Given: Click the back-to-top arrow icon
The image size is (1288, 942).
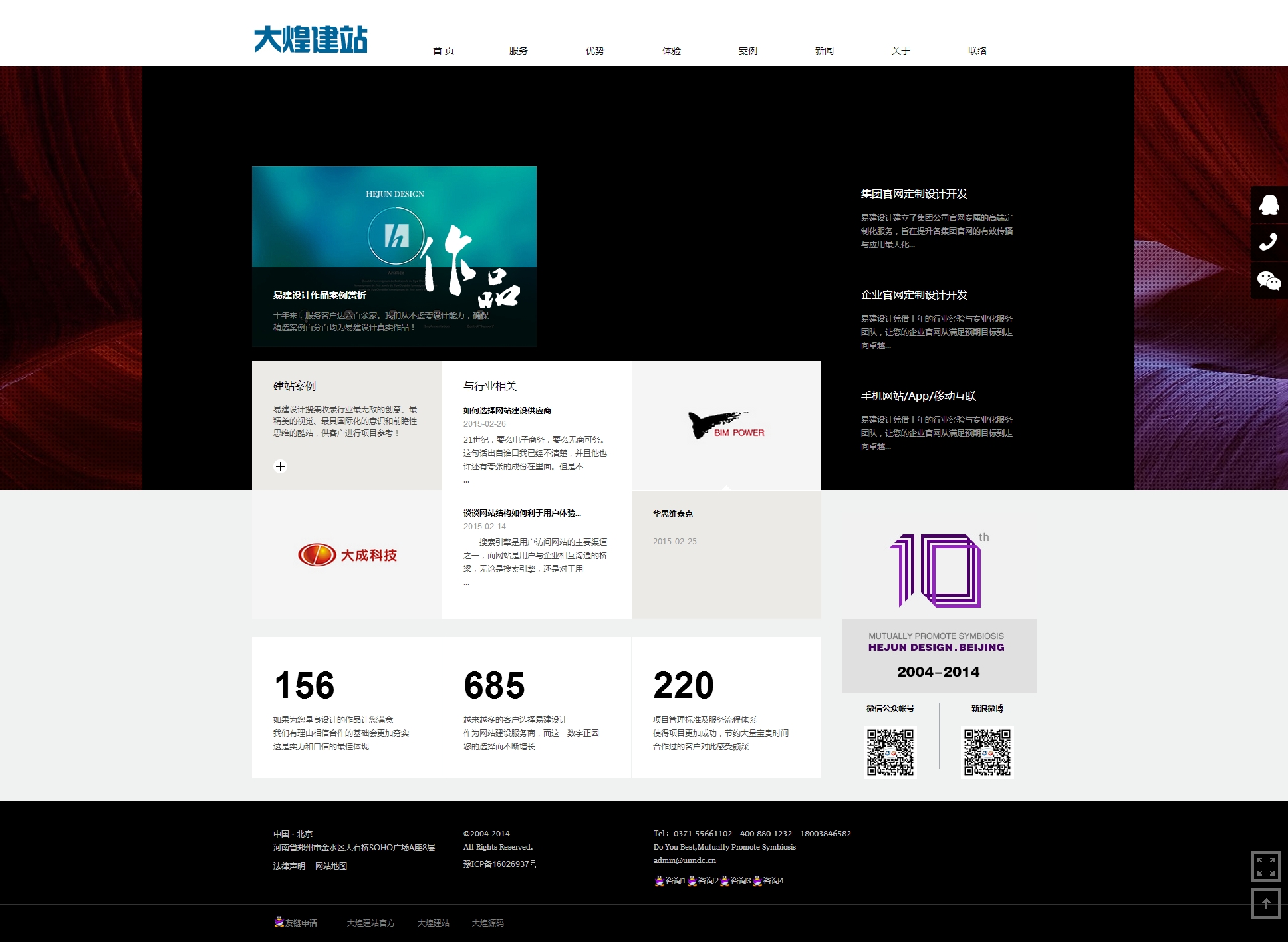Looking at the screenshot, I should point(1265,904).
